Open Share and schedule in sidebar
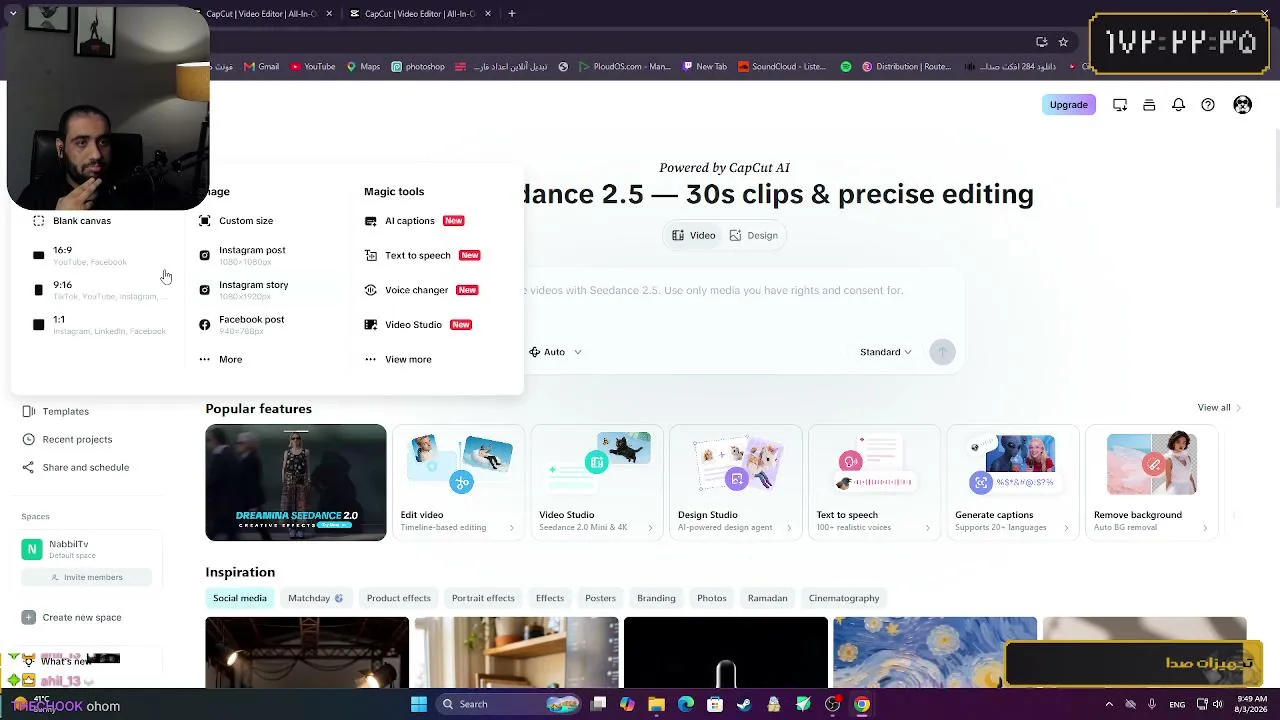The image size is (1280, 720). click(x=76, y=468)
